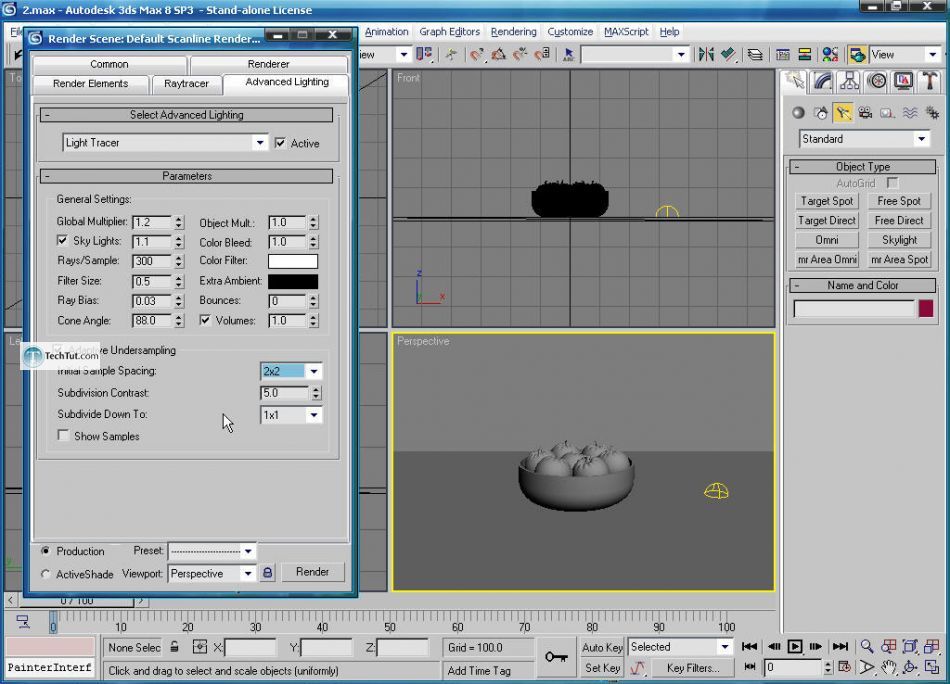Open the Material Editor icon
950x684 pixels.
[830, 55]
